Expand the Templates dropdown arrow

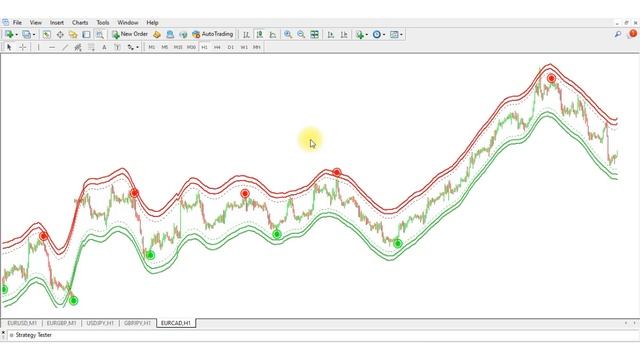pyautogui.click(x=401, y=35)
